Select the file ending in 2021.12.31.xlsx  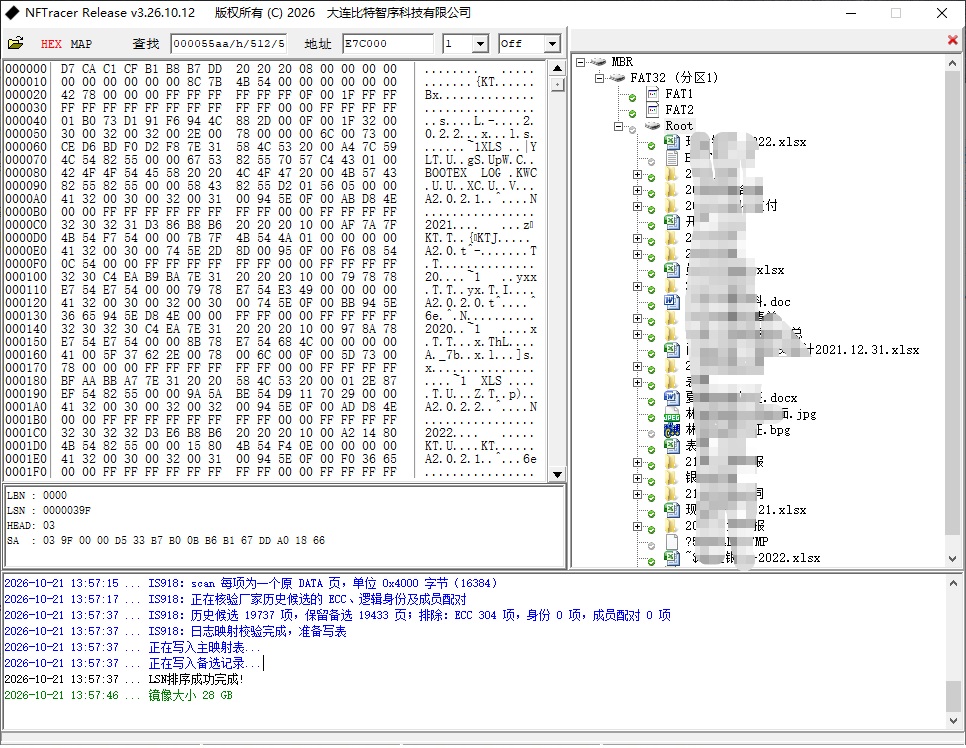tap(802, 350)
